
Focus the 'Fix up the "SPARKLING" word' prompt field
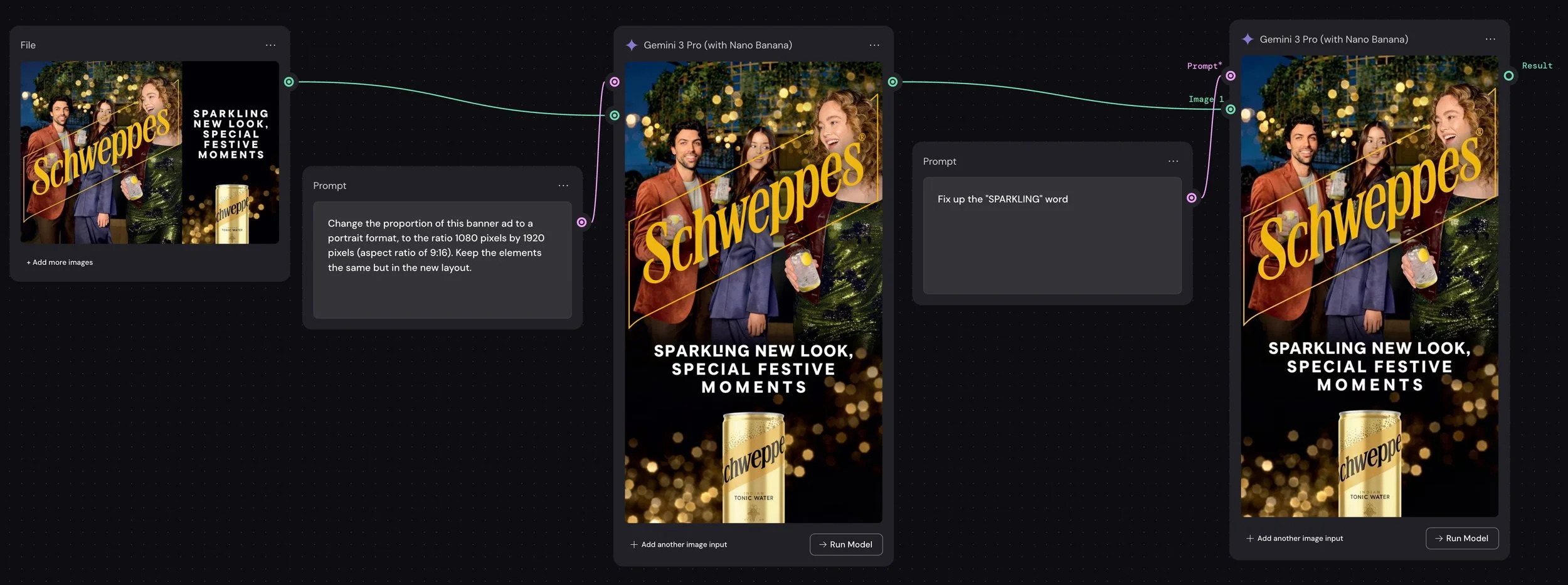pos(1052,235)
